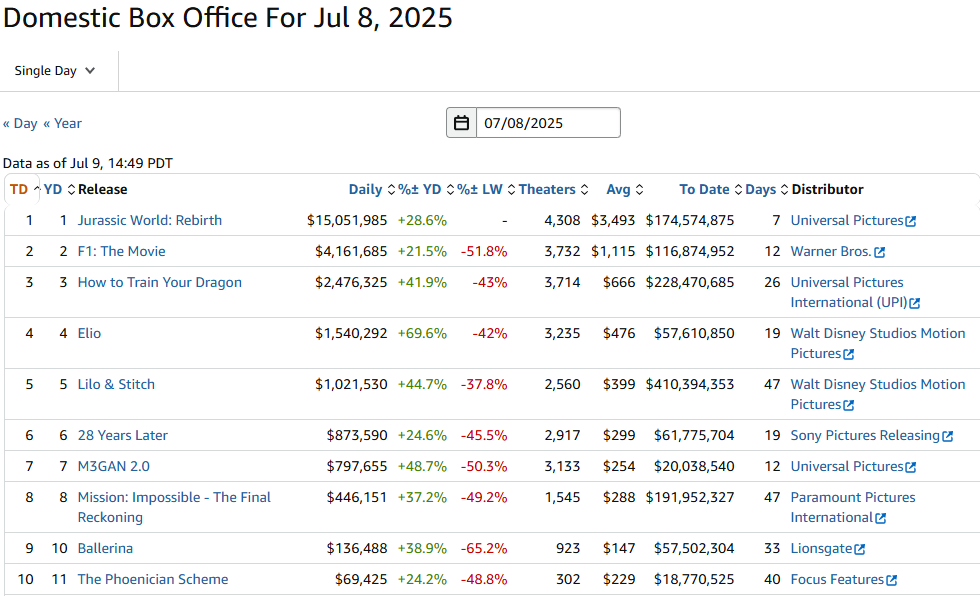This screenshot has height=596, width=980.
Task: Open Focus Features distributor link
Action: (x=837, y=580)
